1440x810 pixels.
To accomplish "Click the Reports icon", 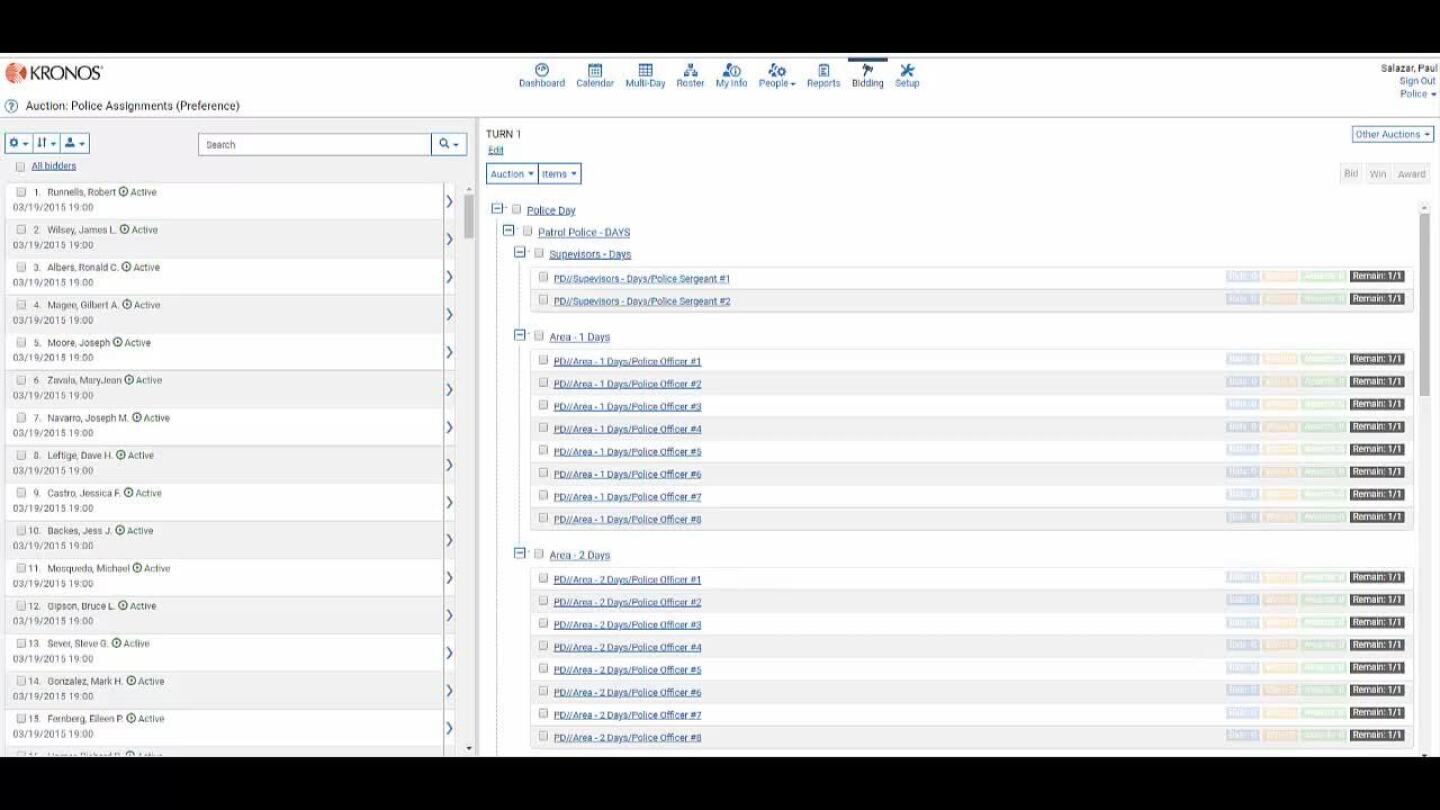I will point(823,71).
